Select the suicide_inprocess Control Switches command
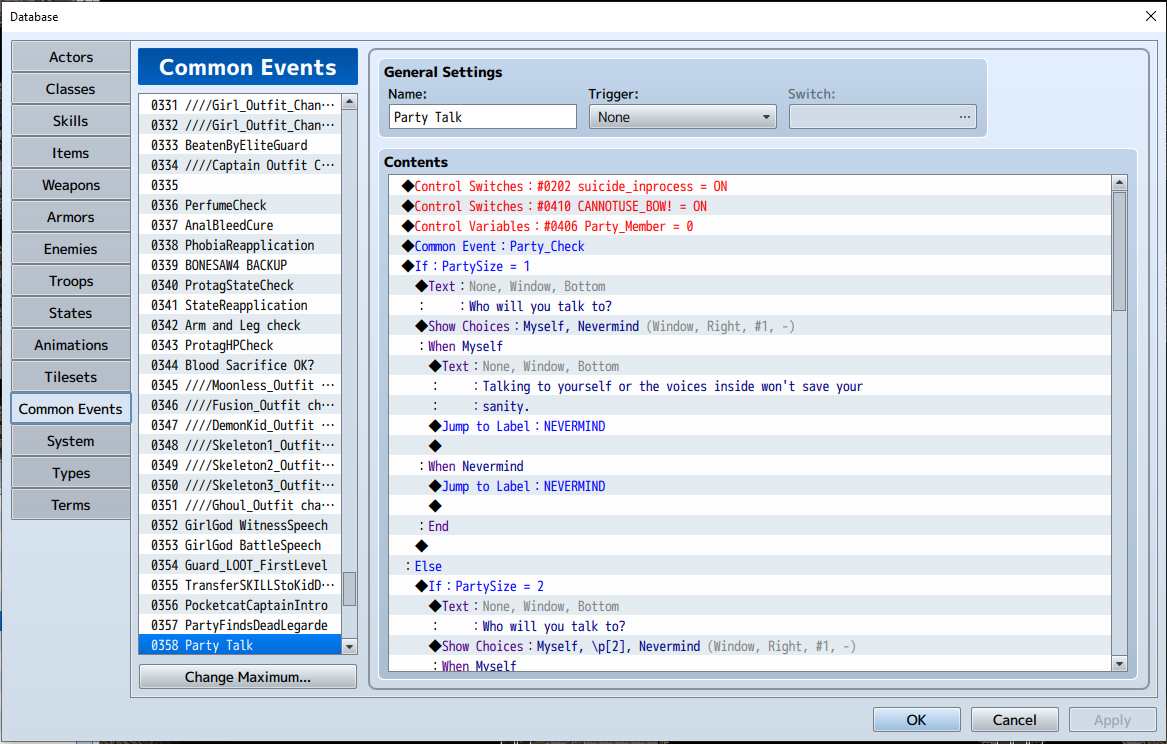This screenshot has width=1167, height=744. pyautogui.click(x=750, y=187)
